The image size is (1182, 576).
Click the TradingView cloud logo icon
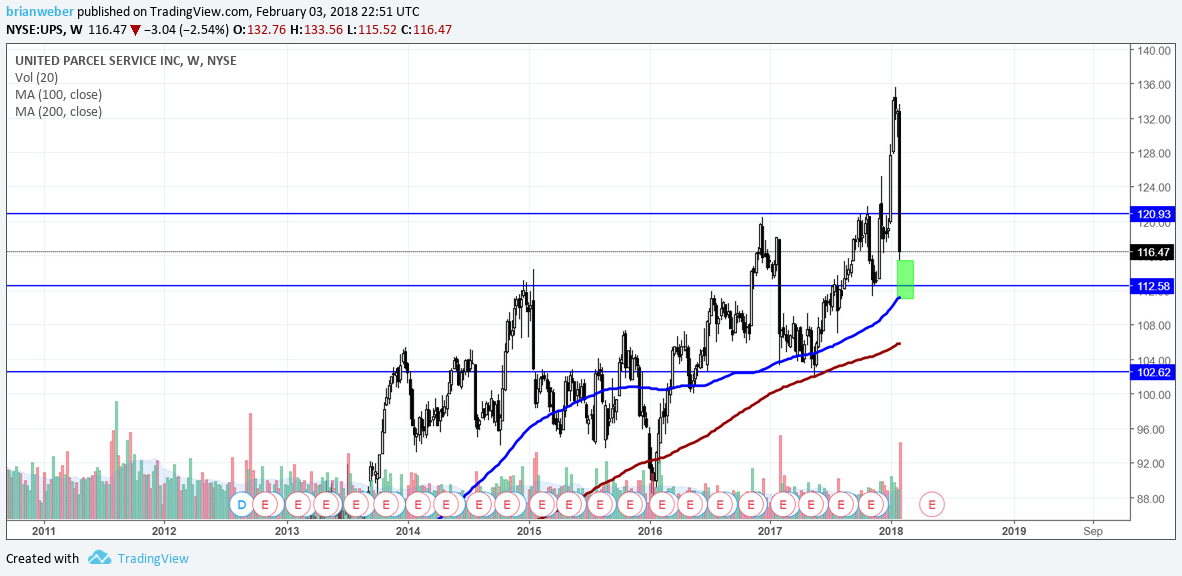pyautogui.click(x=100, y=558)
